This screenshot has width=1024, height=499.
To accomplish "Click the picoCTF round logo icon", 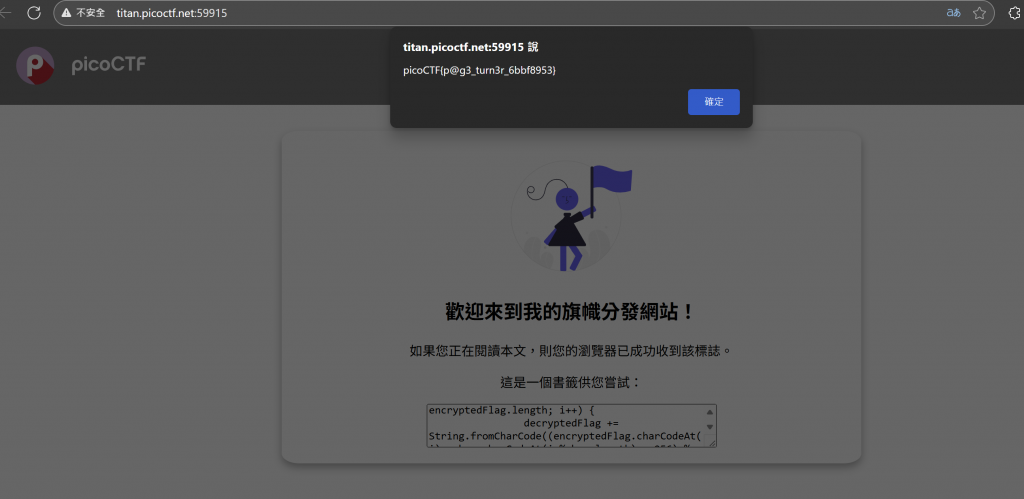I will [x=35, y=65].
